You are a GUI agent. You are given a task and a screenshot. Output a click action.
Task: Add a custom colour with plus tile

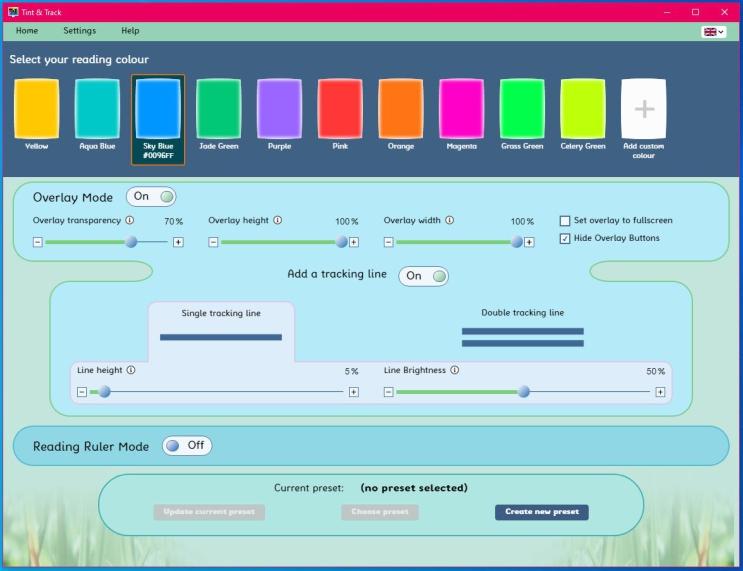[643, 109]
